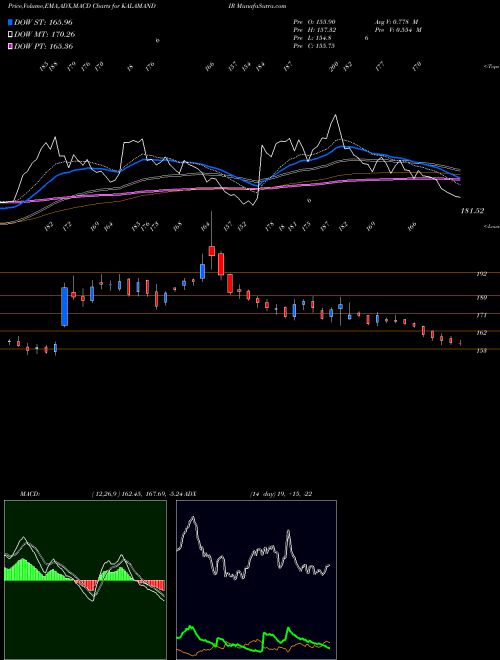Image resolution: width=500 pixels, height=660 pixels.
Task: Click the '200' top label above the highest line peak
Action: [x=334, y=67]
